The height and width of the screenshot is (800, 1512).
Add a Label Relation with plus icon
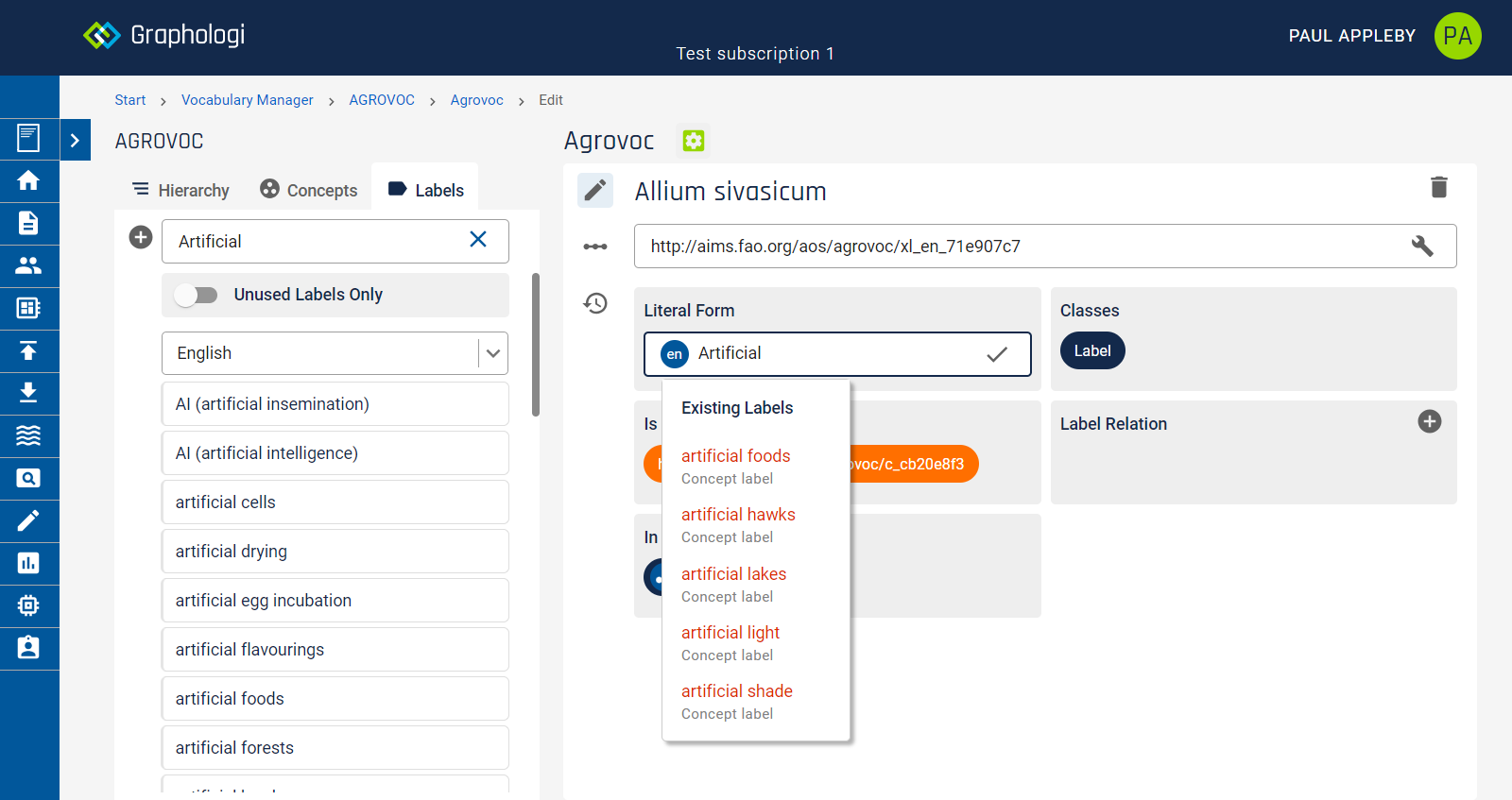pyautogui.click(x=1430, y=421)
